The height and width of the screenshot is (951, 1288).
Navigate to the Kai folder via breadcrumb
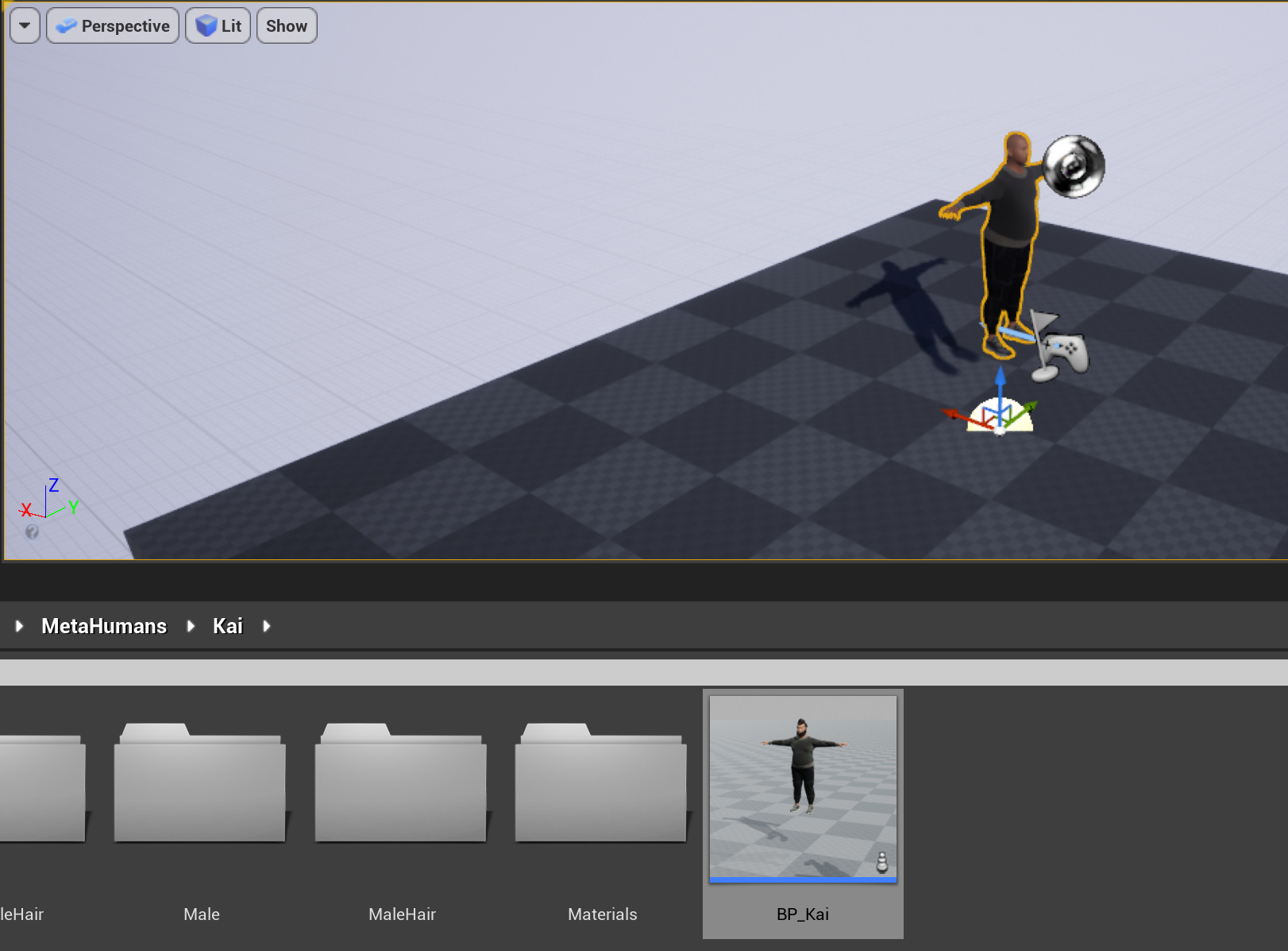click(x=227, y=626)
